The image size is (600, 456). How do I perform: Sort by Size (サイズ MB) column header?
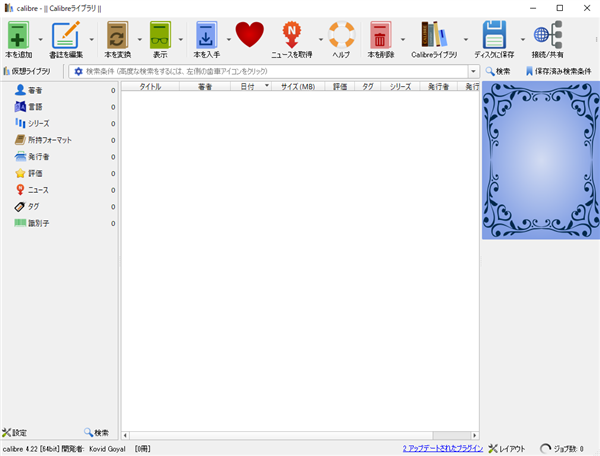(298, 87)
